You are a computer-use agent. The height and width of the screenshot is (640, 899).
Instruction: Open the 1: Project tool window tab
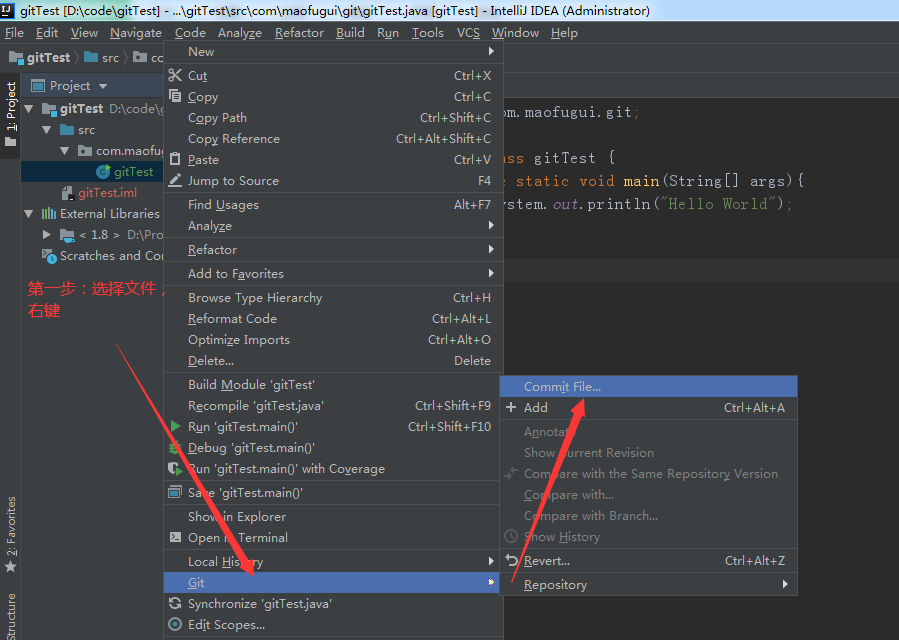[x=10, y=114]
